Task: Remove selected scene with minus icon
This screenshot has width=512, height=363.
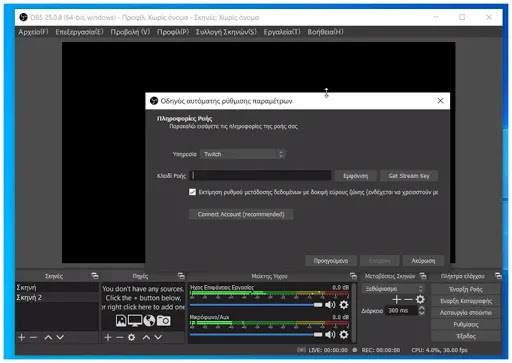Action: (x=33, y=337)
